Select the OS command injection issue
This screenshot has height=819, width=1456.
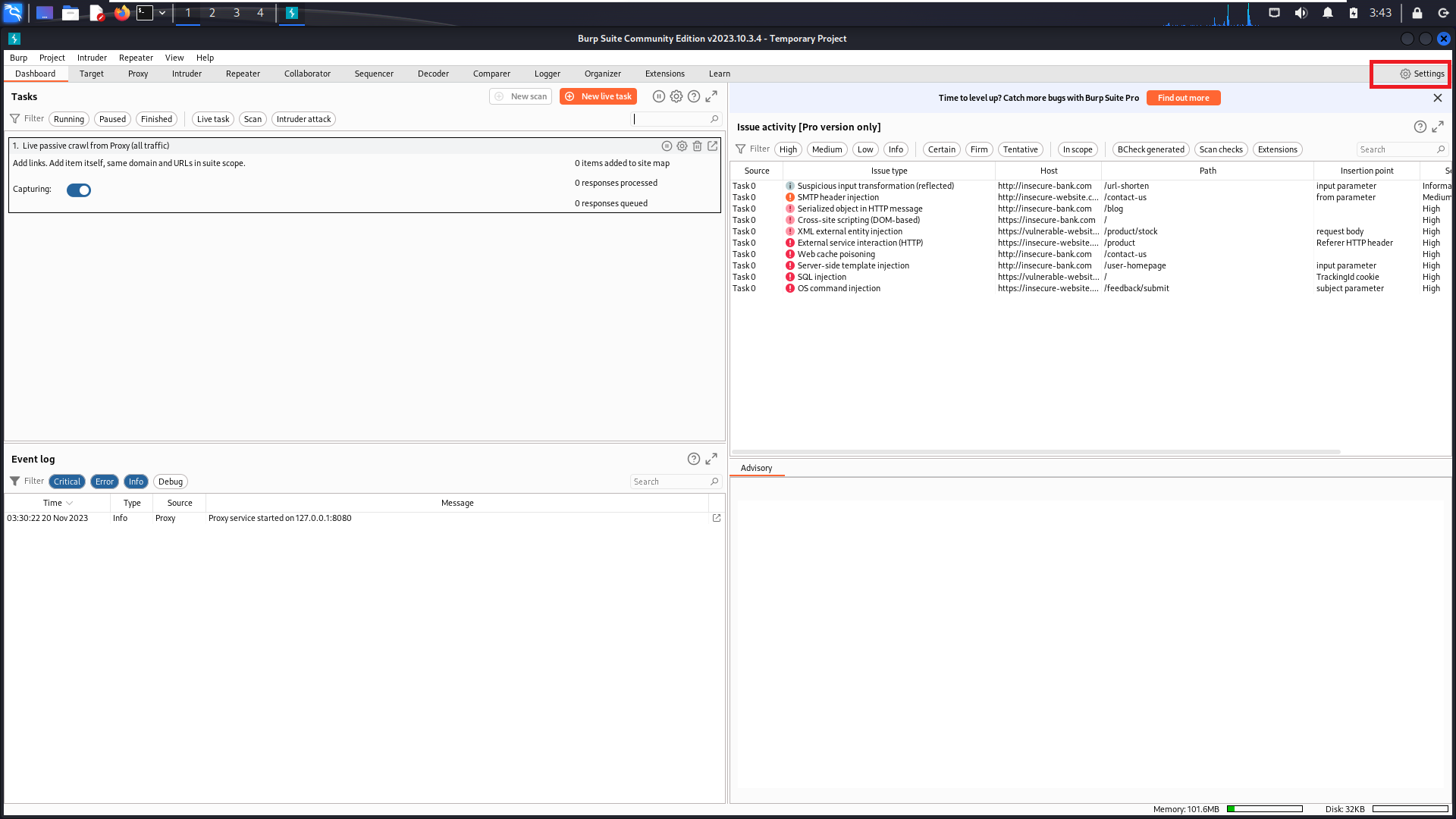(1090, 288)
